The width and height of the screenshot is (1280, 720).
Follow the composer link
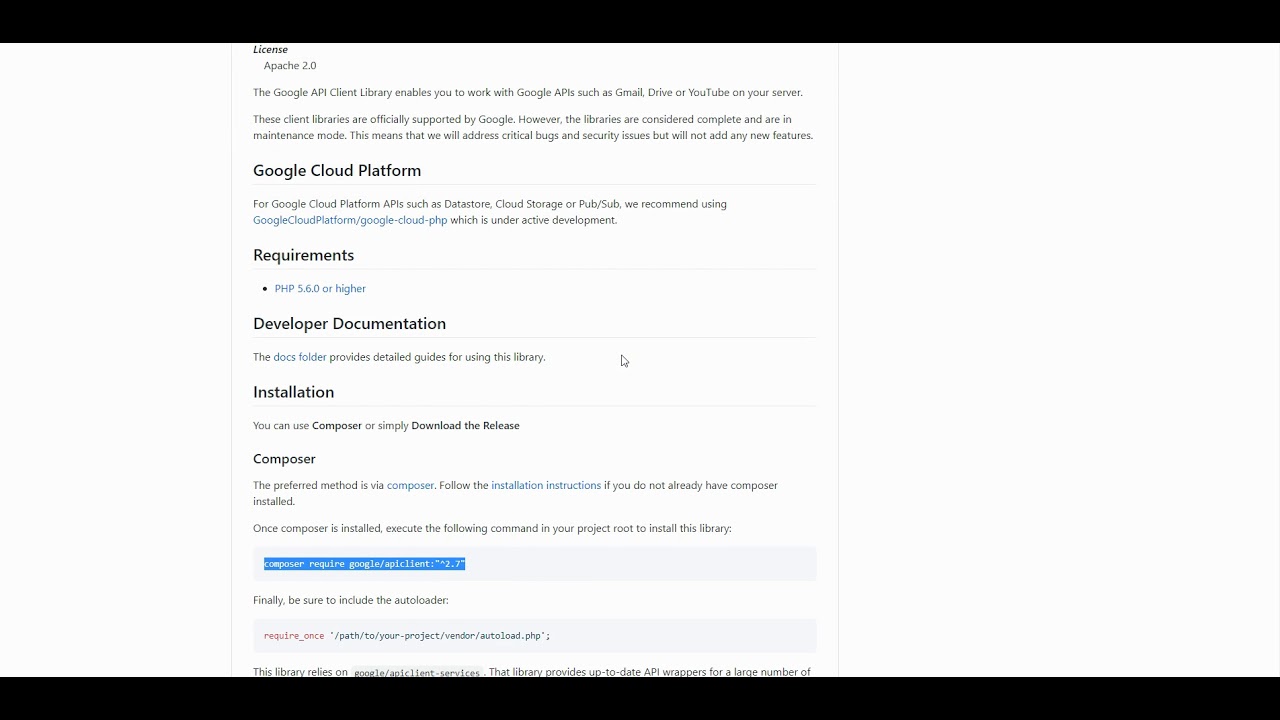coord(410,485)
